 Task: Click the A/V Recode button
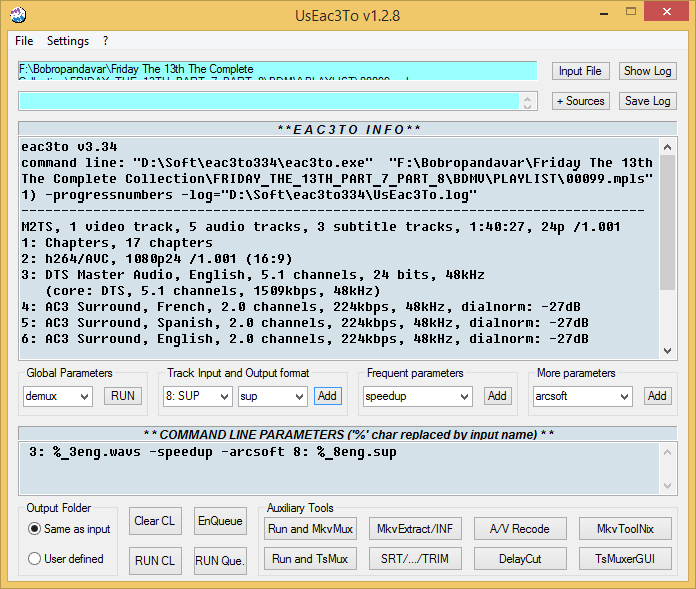[x=520, y=529]
